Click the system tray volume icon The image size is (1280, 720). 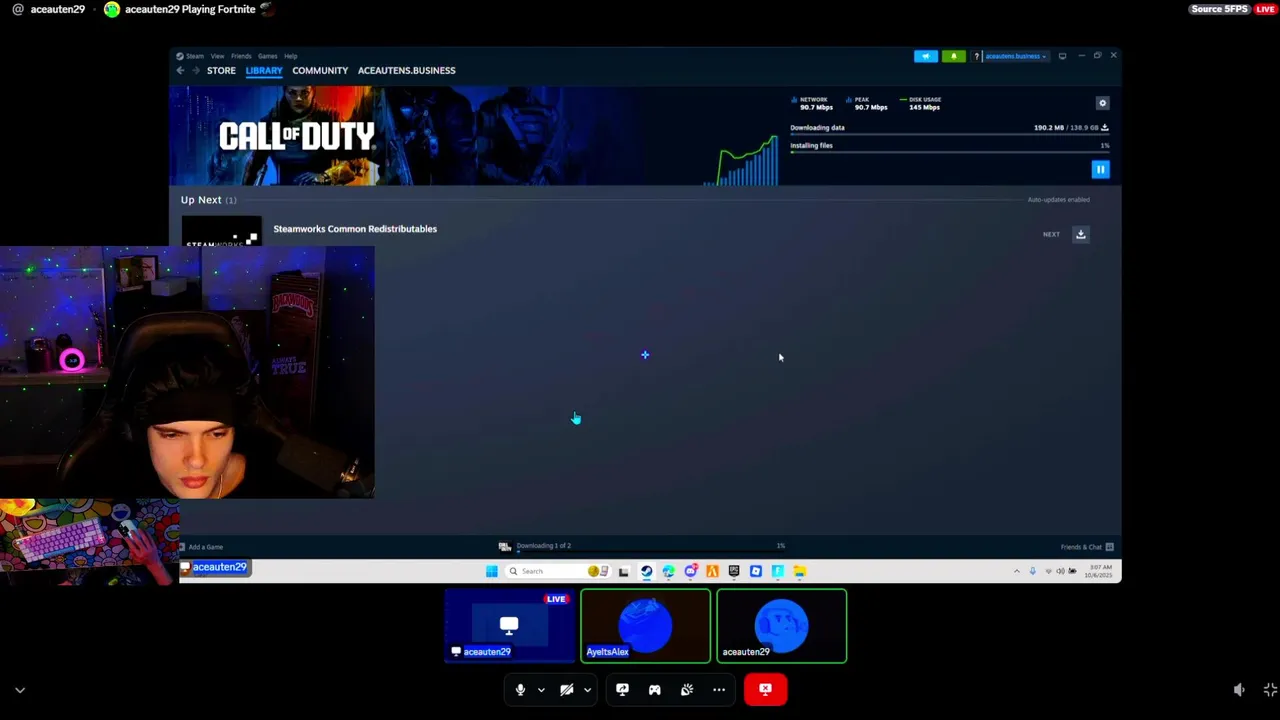point(1060,571)
